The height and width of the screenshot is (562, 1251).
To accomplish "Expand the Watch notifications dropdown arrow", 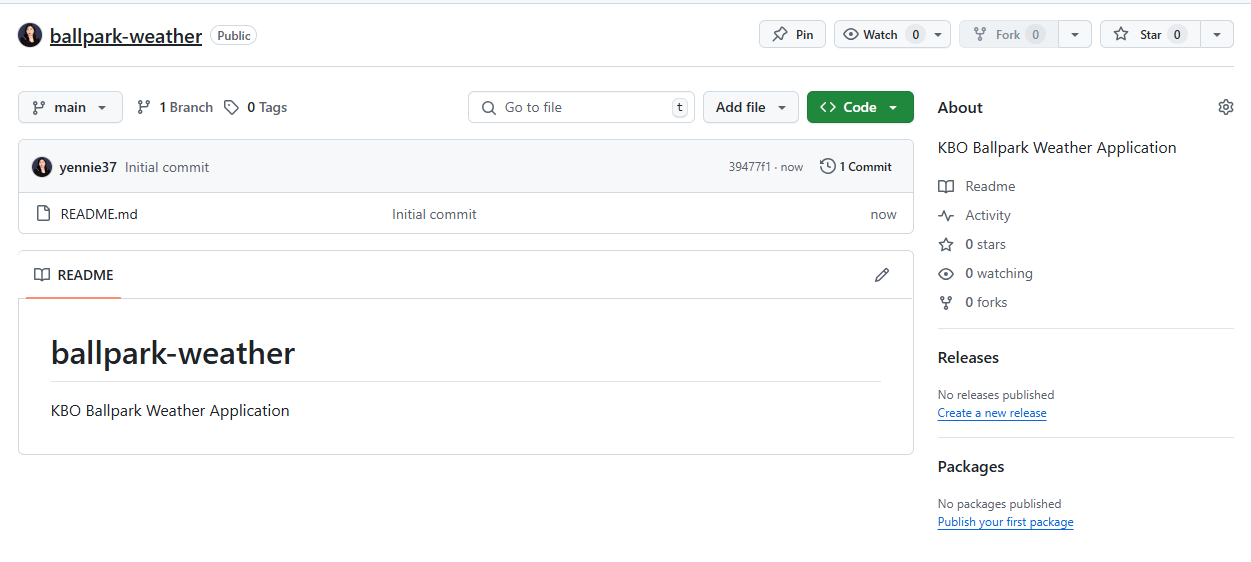I will (x=938, y=34).
